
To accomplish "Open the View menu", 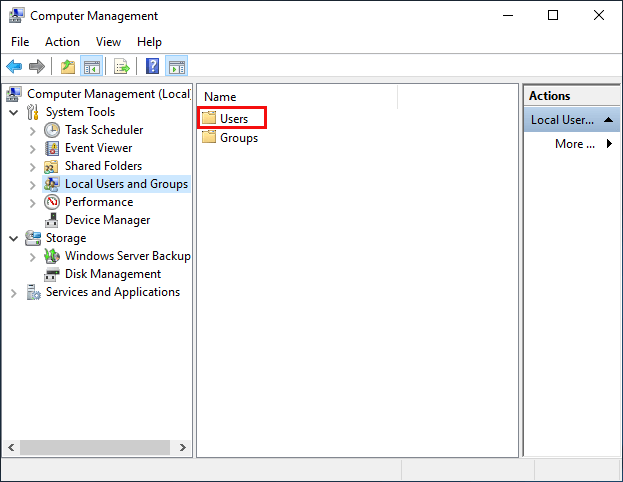I will coord(108,42).
